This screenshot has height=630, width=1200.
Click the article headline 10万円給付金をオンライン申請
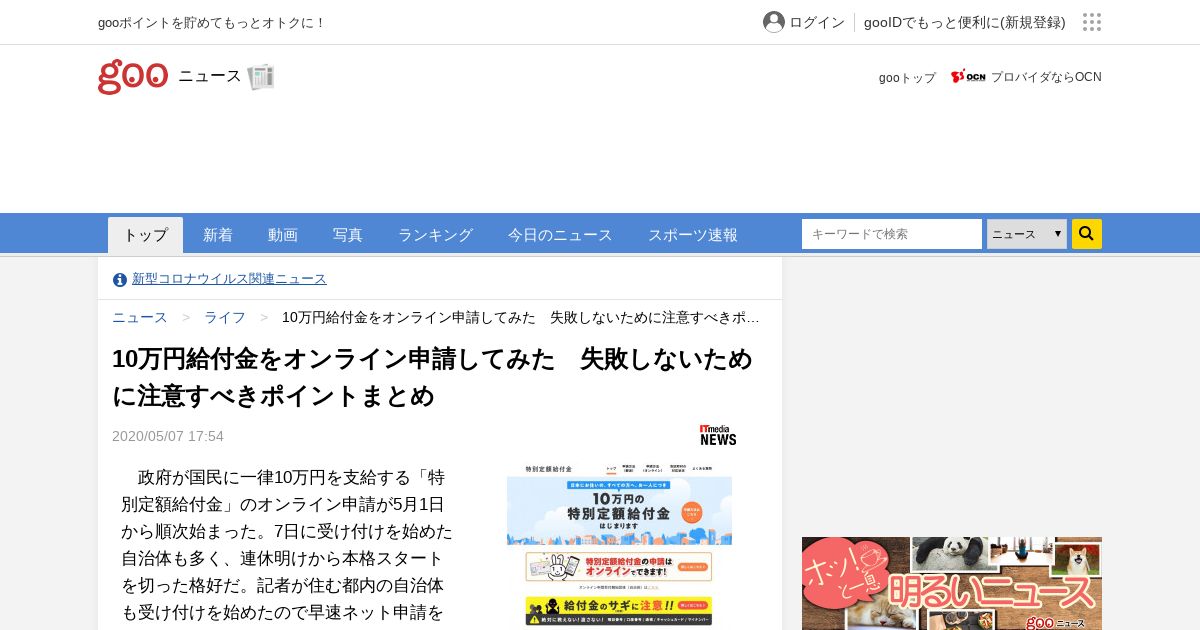pos(432,377)
